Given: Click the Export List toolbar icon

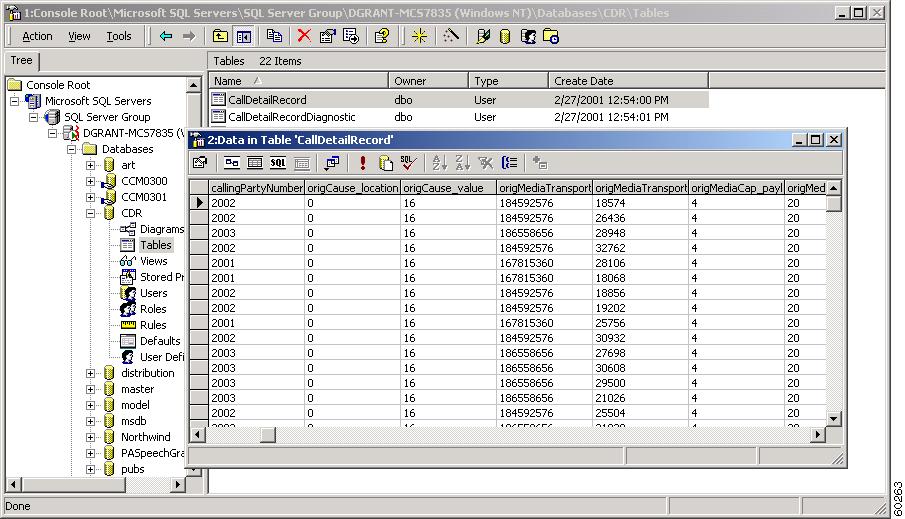Looking at the screenshot, I should pyautogui.click(x=350, y=36).
